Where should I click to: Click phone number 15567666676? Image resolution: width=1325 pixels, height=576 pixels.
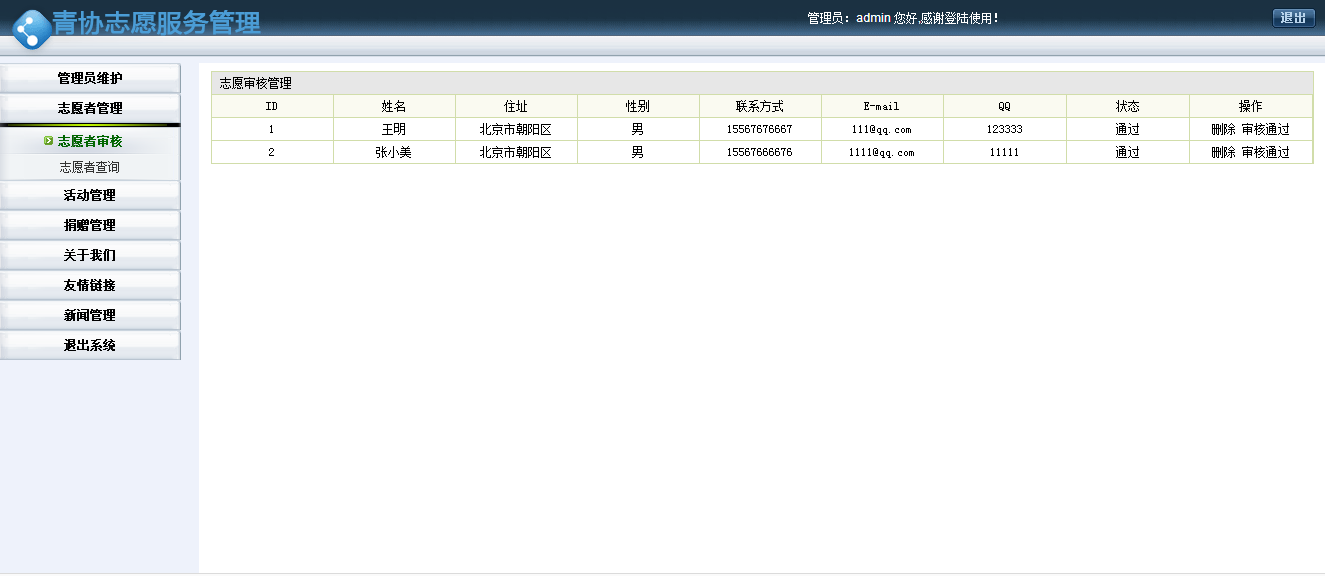point(760,152)
